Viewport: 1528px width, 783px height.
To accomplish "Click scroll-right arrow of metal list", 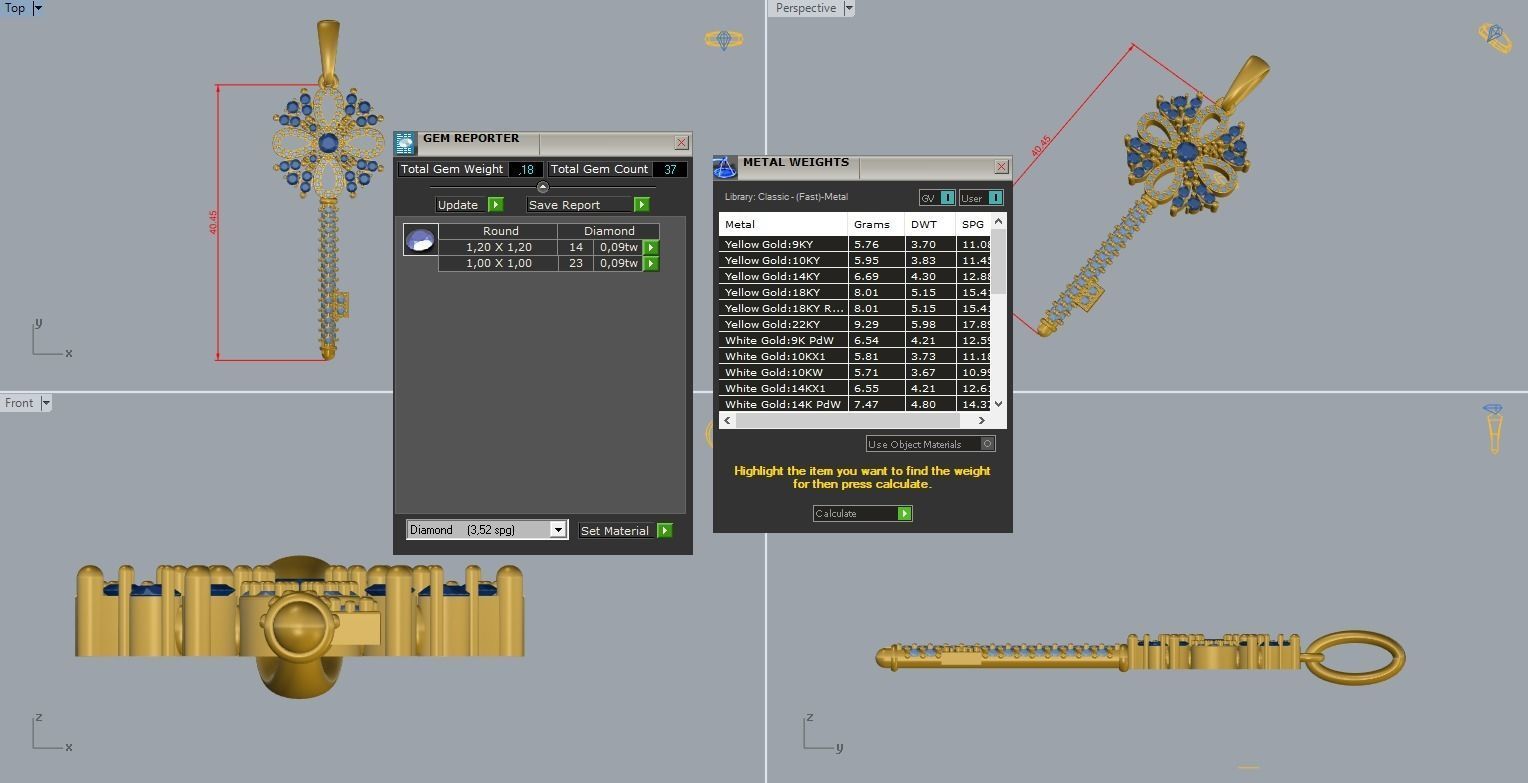I will click(982, 420).
